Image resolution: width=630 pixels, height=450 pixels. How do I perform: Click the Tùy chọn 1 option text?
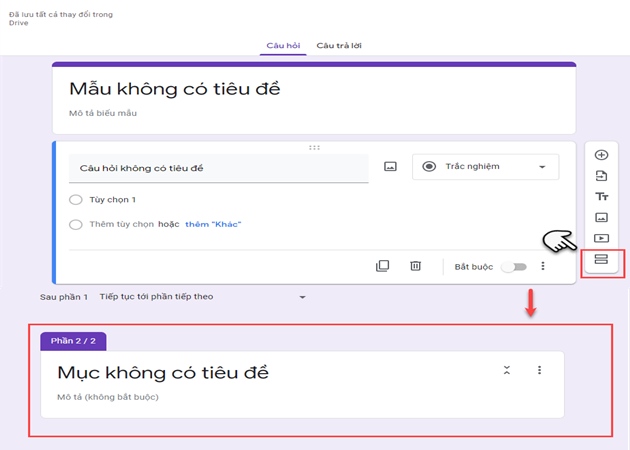click(112, 200)
